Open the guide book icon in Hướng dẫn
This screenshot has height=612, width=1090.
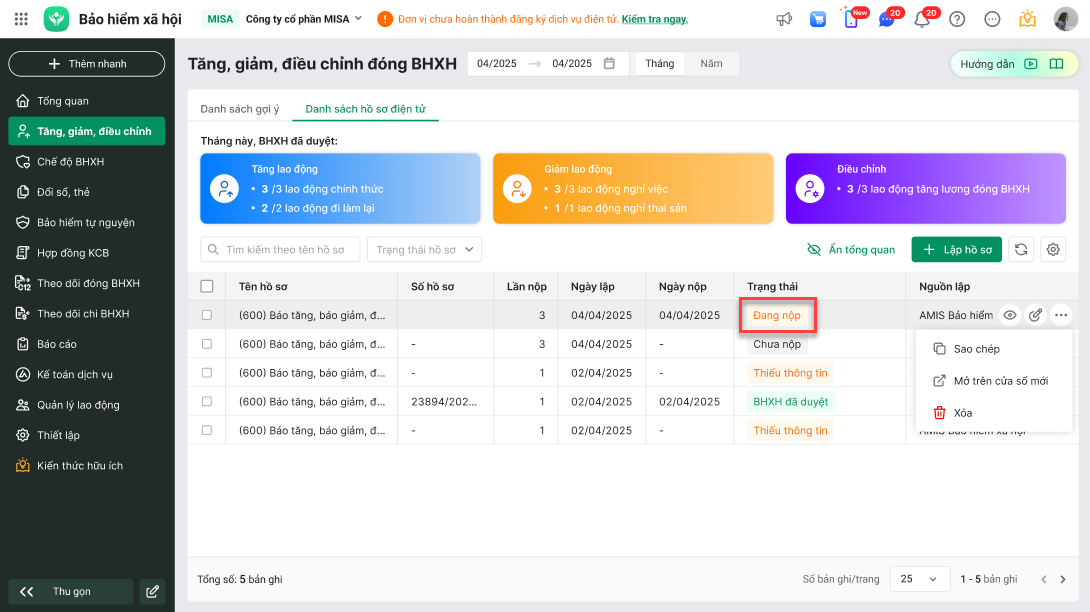click(1056, 64)
